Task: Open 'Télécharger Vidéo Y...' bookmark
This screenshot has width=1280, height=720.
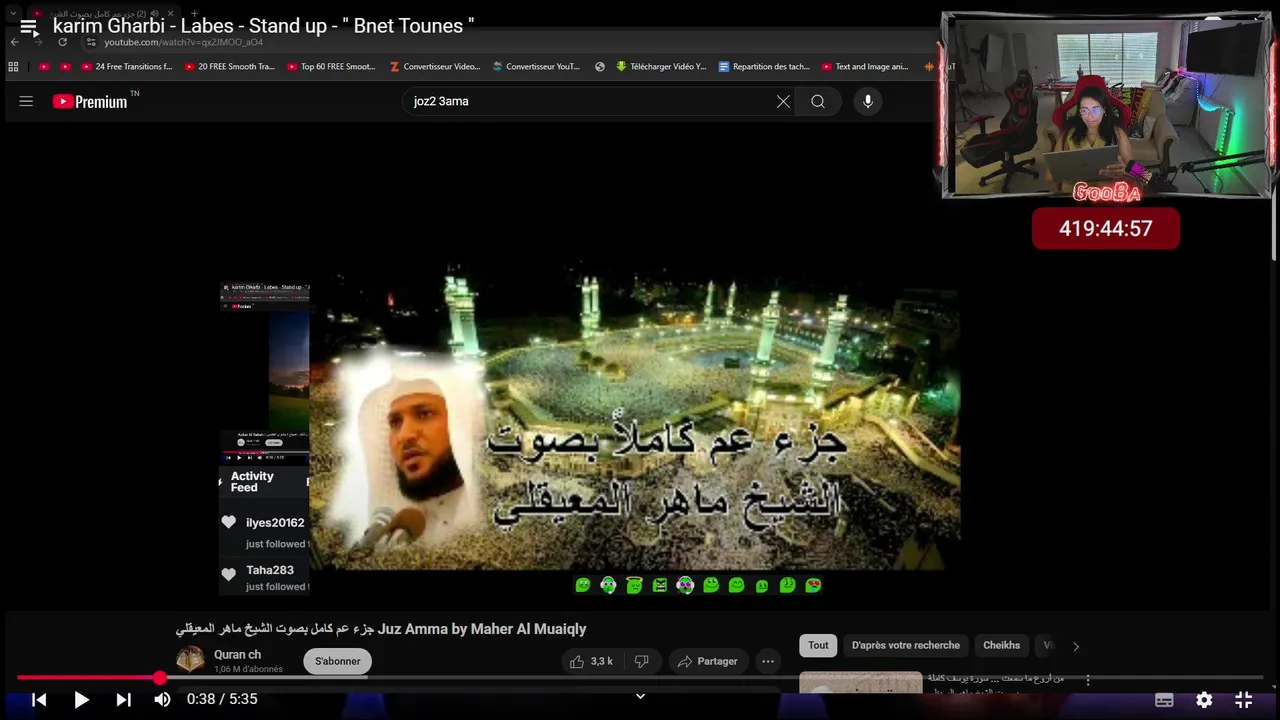Action: (661, 67)
